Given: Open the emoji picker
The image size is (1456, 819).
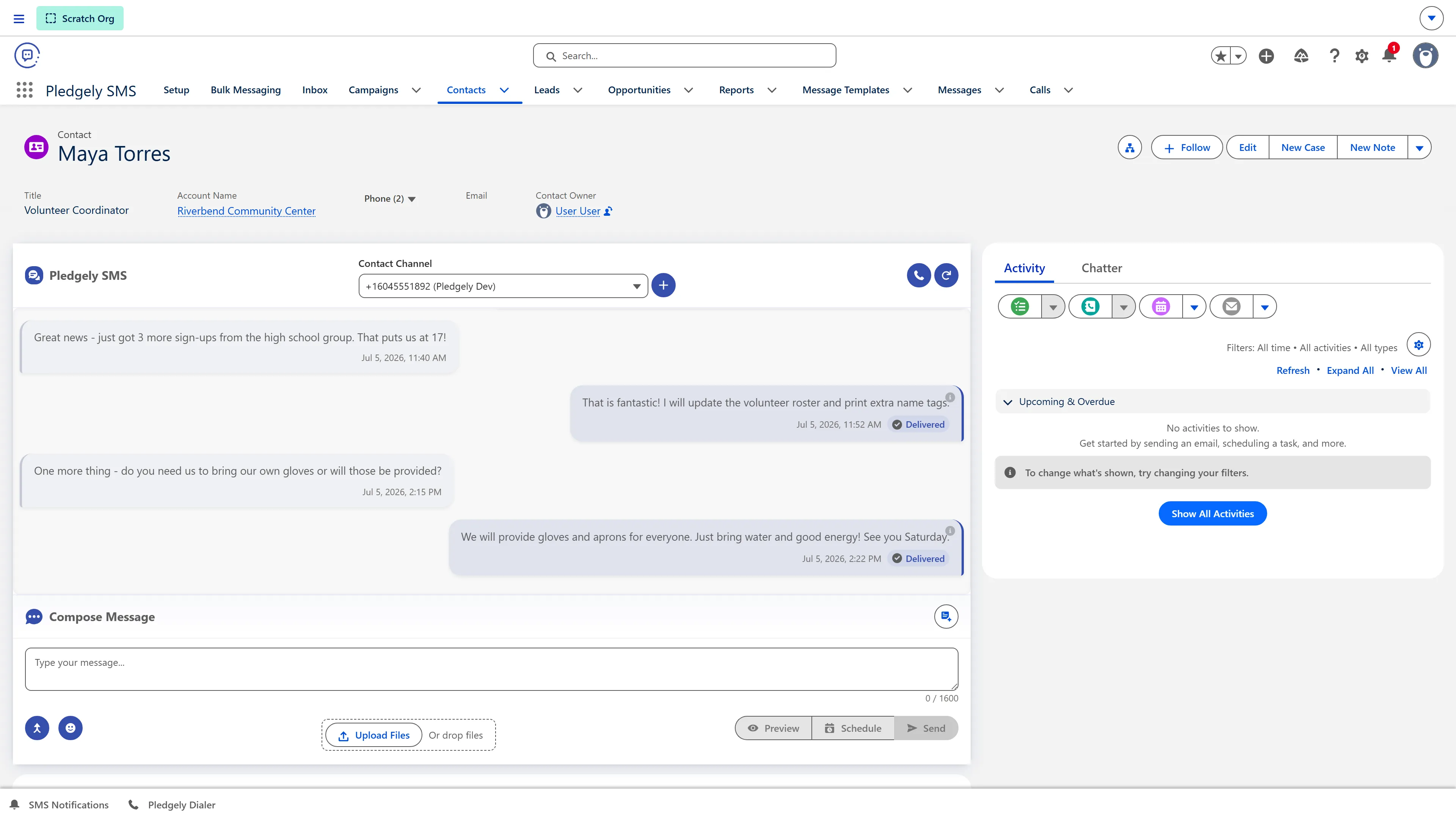Looking at the screenshot, I should (x=71, y=728).
